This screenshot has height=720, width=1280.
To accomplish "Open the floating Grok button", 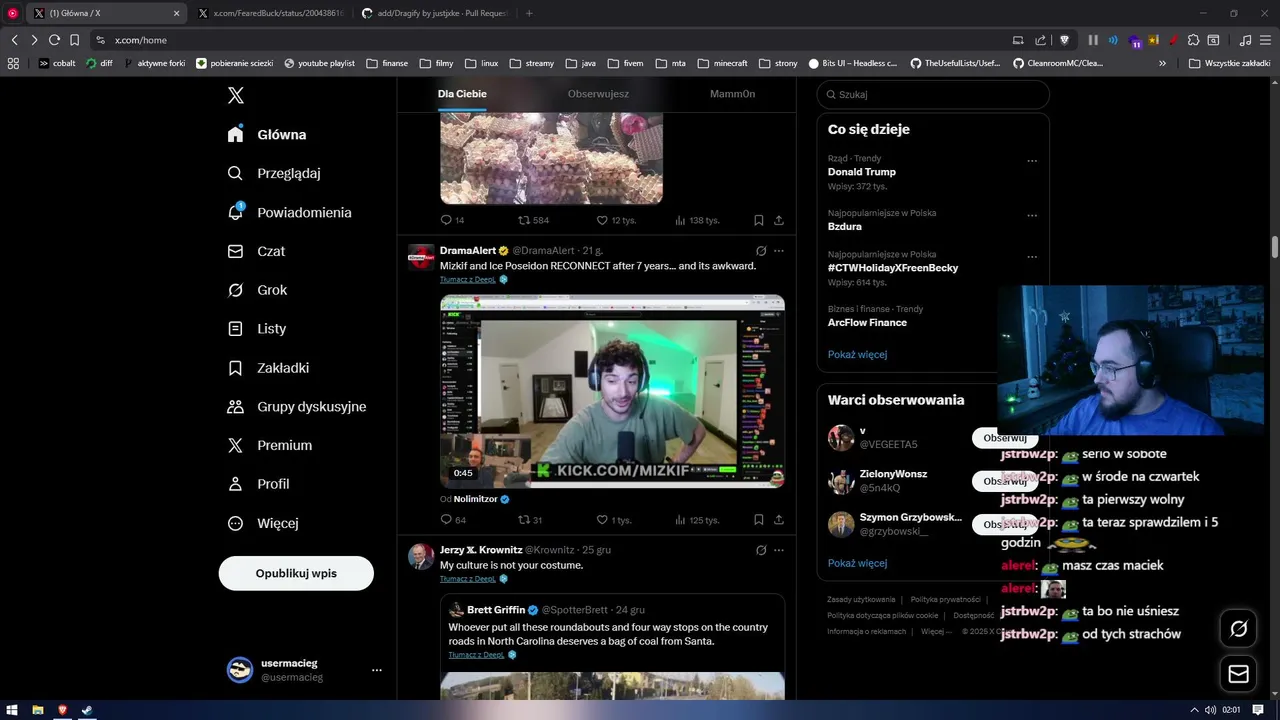I will click(1238, 629).
